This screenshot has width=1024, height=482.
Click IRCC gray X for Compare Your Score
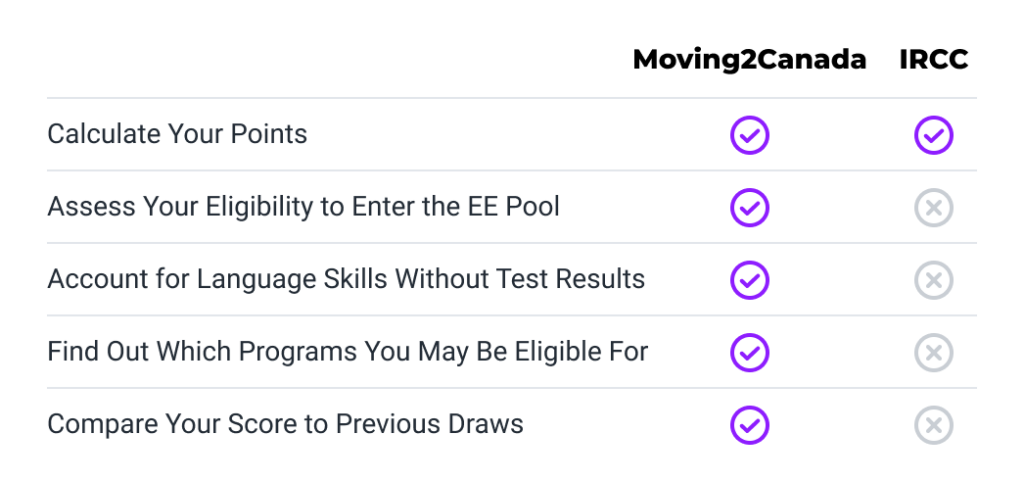(x=933, y=425)
